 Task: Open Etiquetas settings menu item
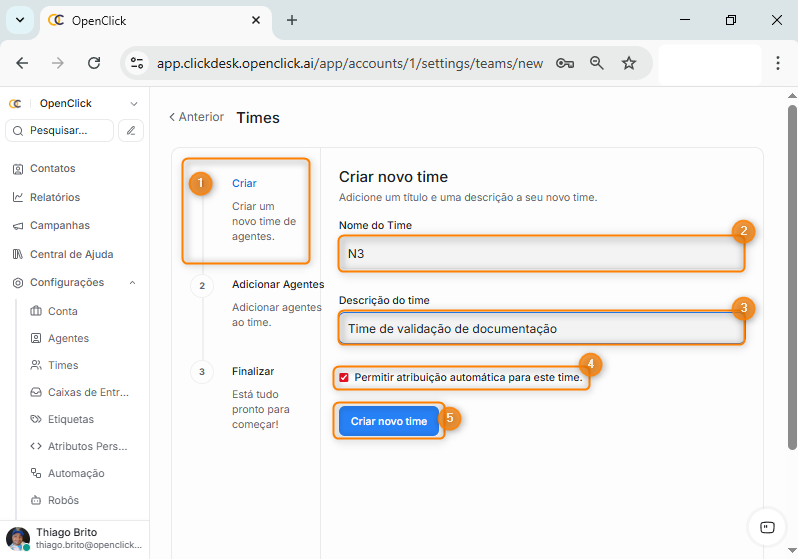tap(70, 419)
